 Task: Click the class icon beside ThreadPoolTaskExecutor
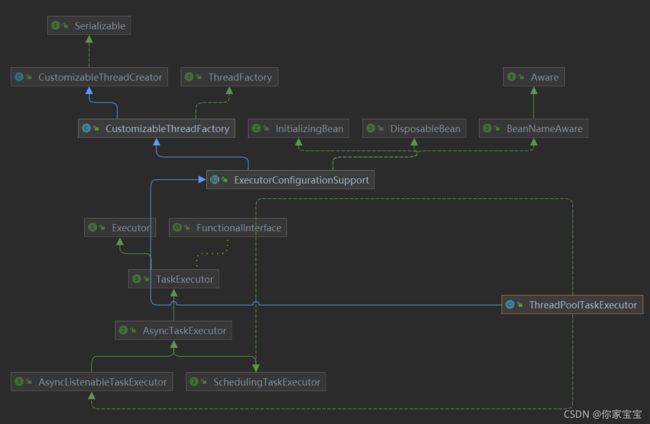510,305
